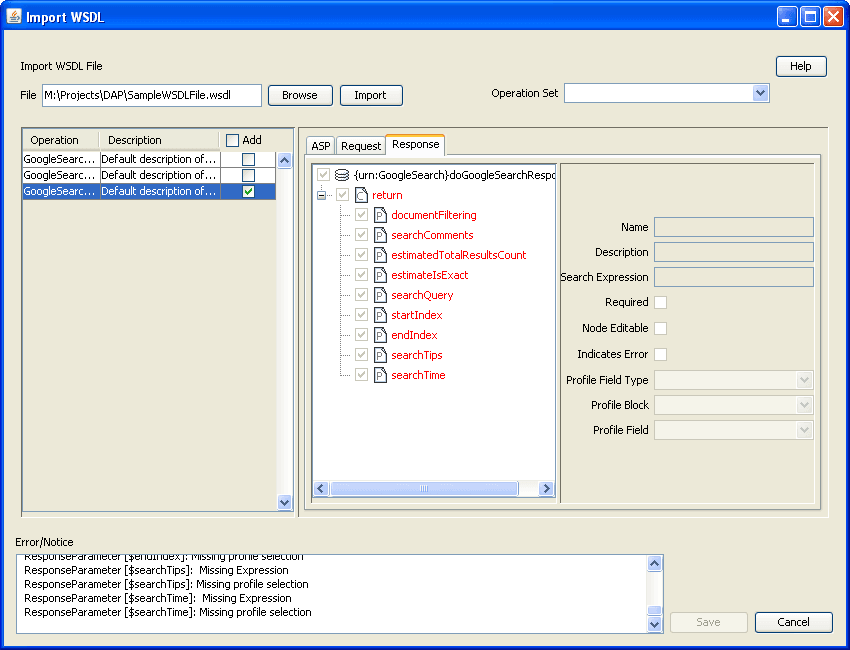The height and width of the screenshot is (650, 850).
Task: Click the parameter icon beside documentFiltering
Action: [x=381, y=215]
